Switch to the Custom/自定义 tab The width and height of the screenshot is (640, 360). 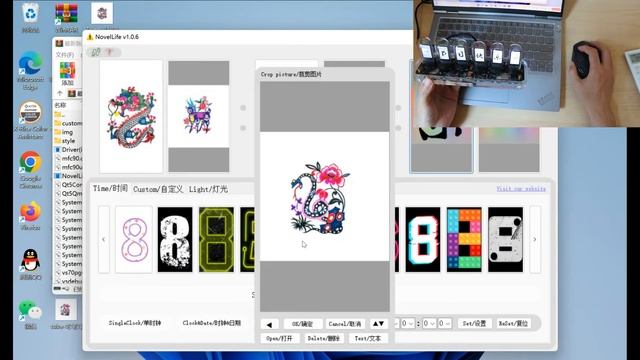158,189
